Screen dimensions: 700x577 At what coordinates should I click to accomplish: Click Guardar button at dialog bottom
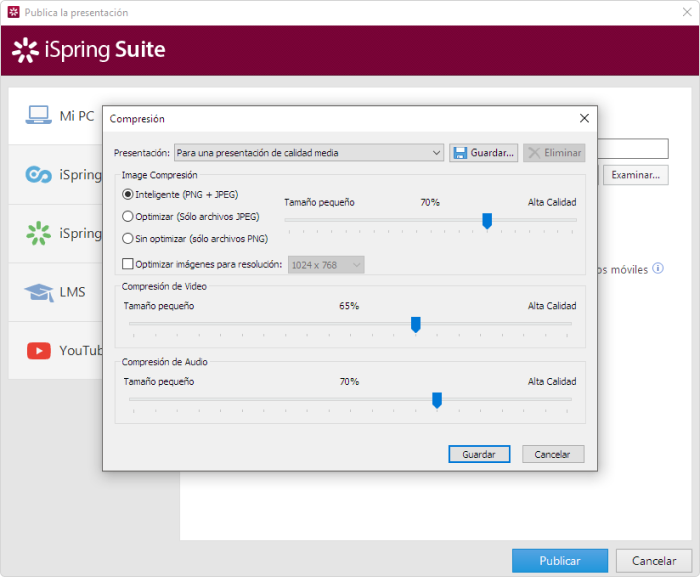tap(479, 454)
